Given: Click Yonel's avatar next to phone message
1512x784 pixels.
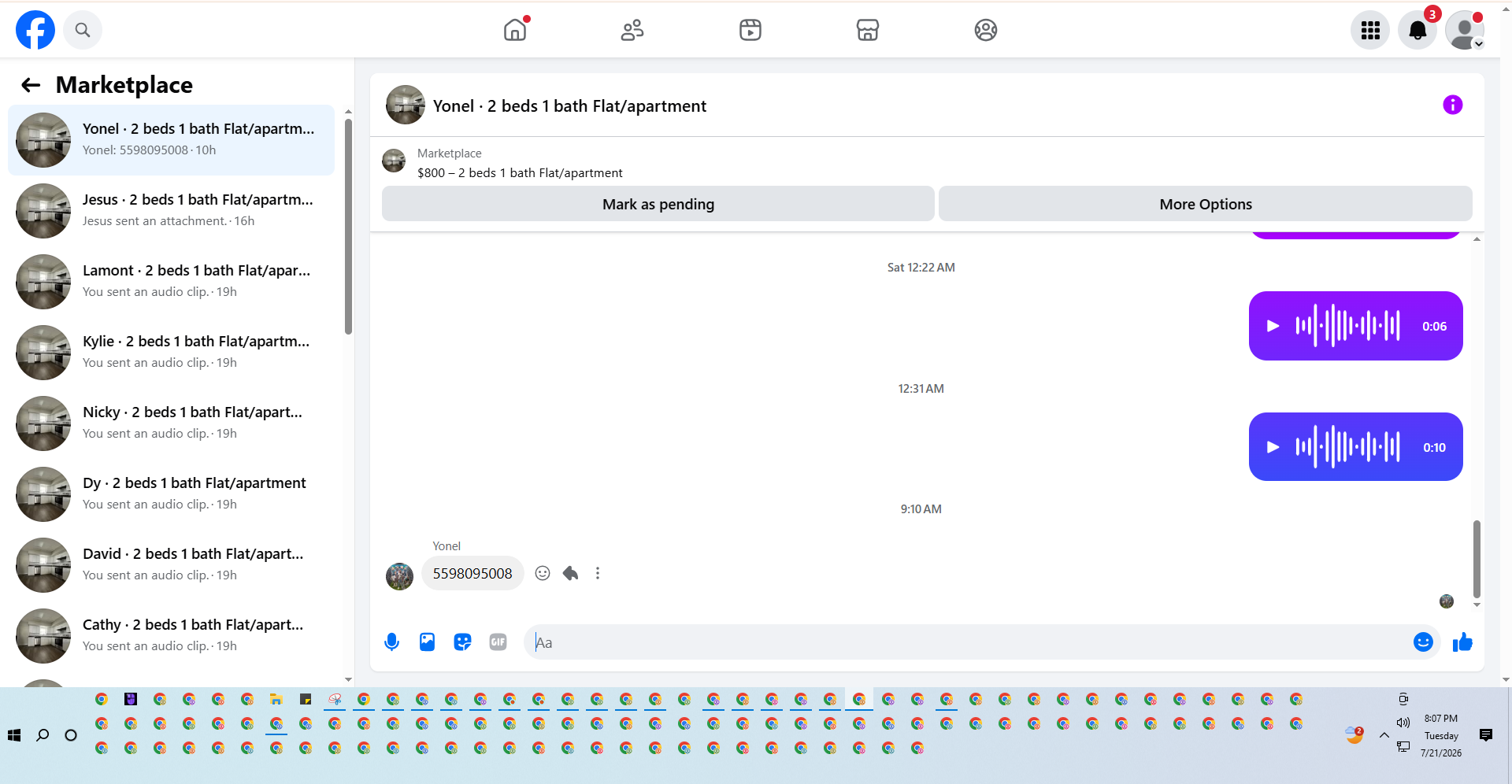Looking at the screenshot, I should point(399,576).
